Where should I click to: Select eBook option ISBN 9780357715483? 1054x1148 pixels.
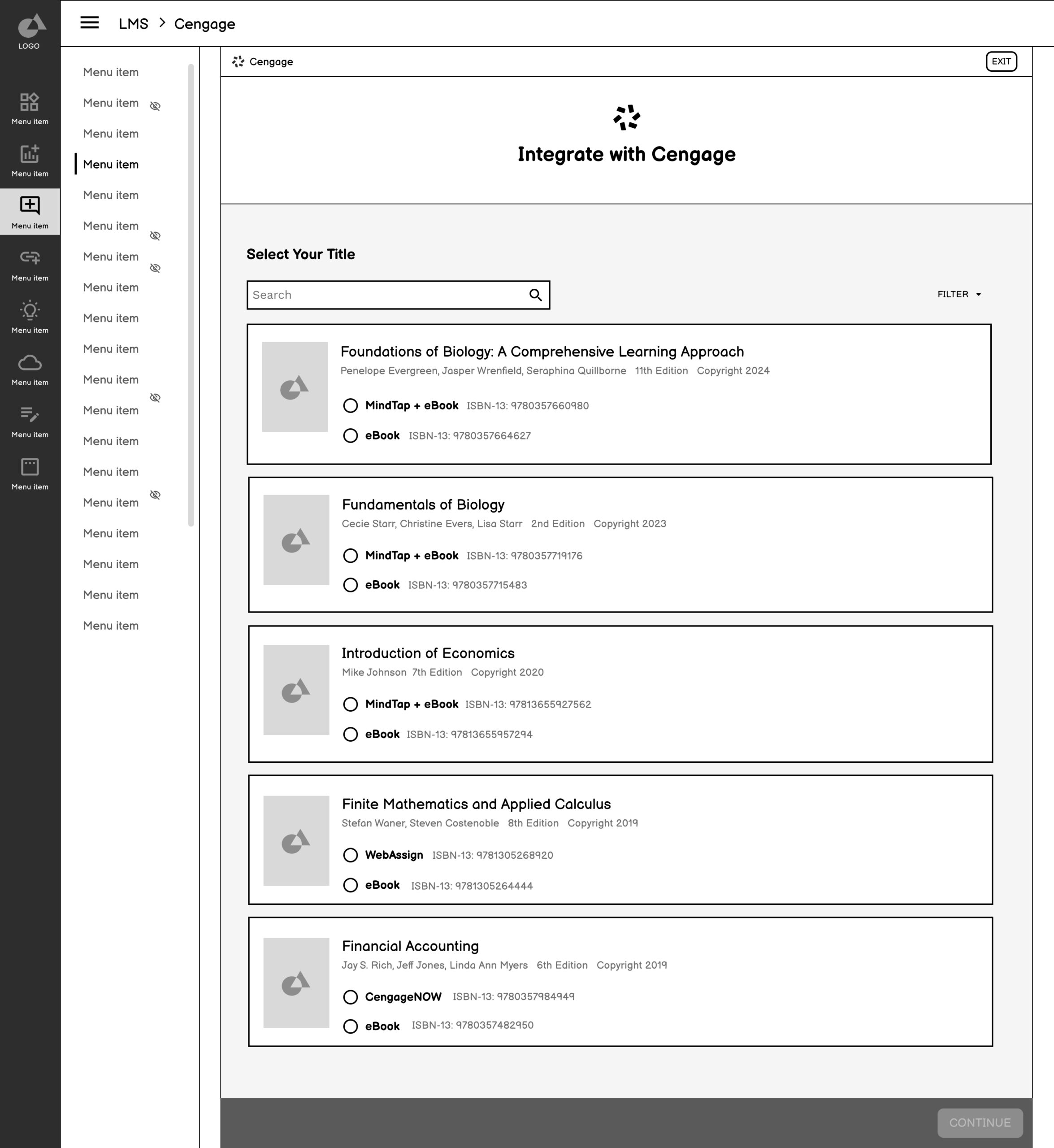350,585
